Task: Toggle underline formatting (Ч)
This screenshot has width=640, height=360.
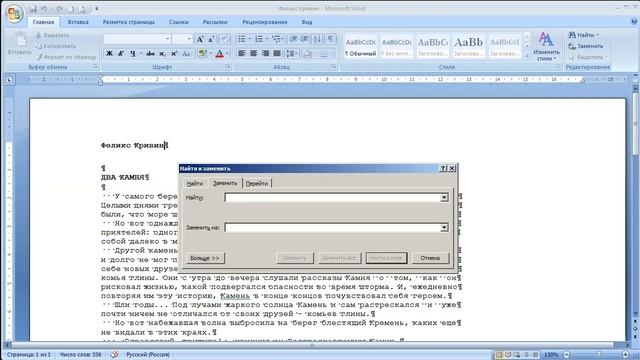Action: click(x=133, y=53)
